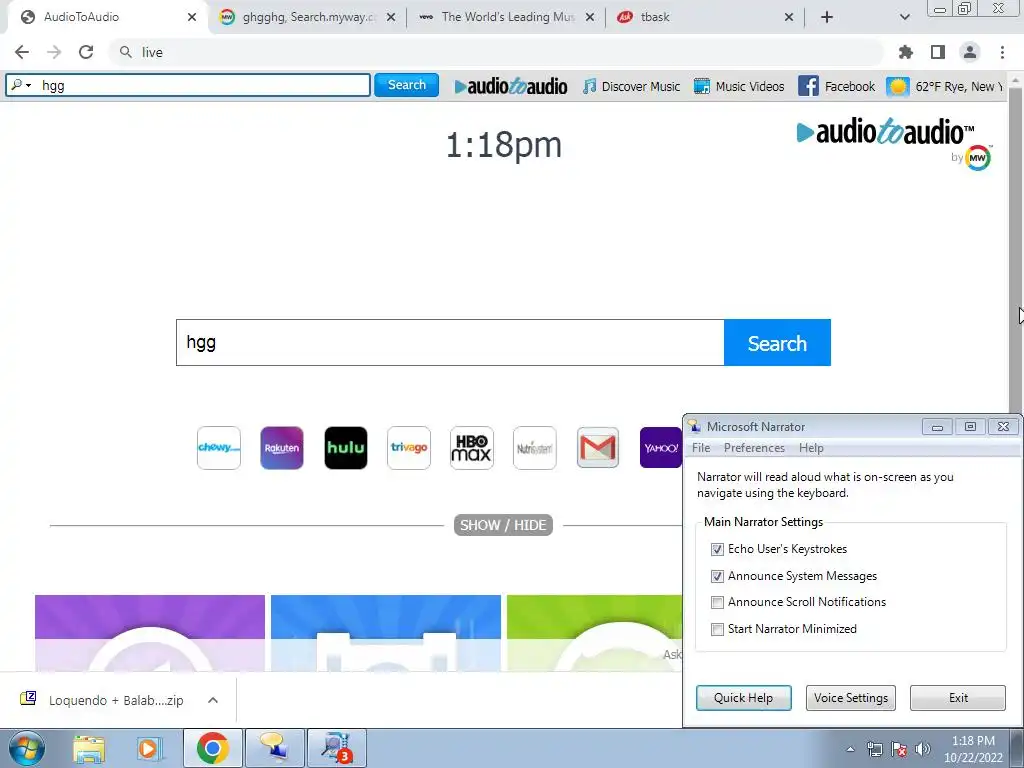Toggle Announce System Messages checkbox
Image resolution: width=1024 pixels, height=768 pixels.
pos(717,576)
